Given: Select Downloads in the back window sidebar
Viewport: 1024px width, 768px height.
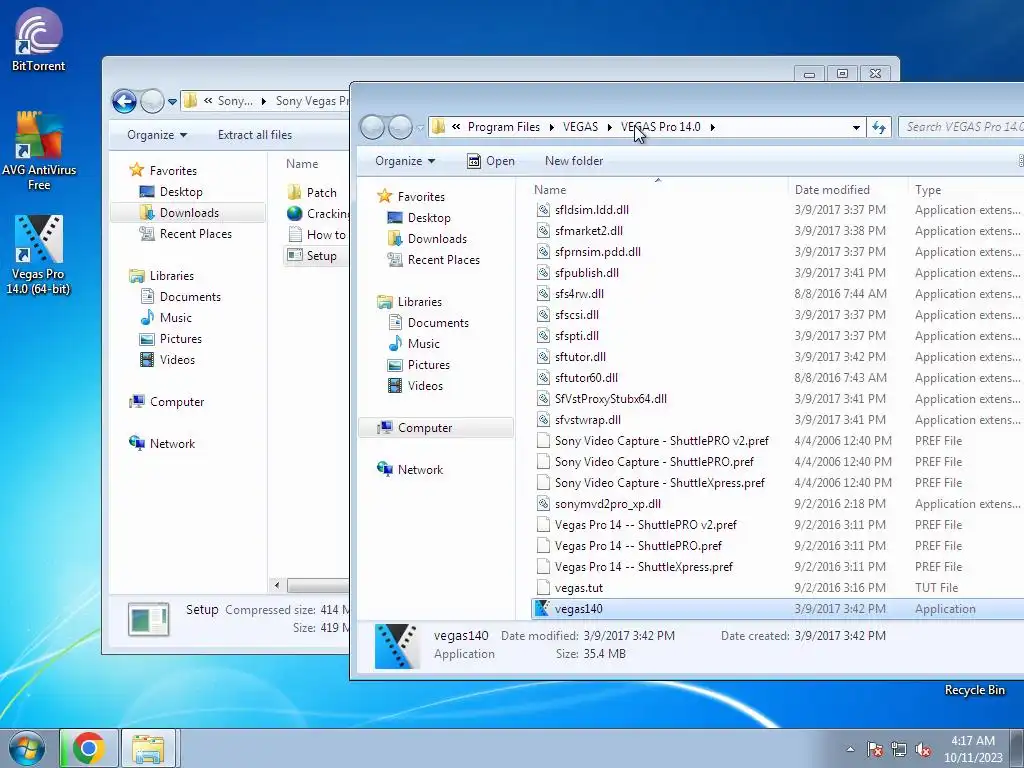Looking at the screenshot, I should 189,213.
